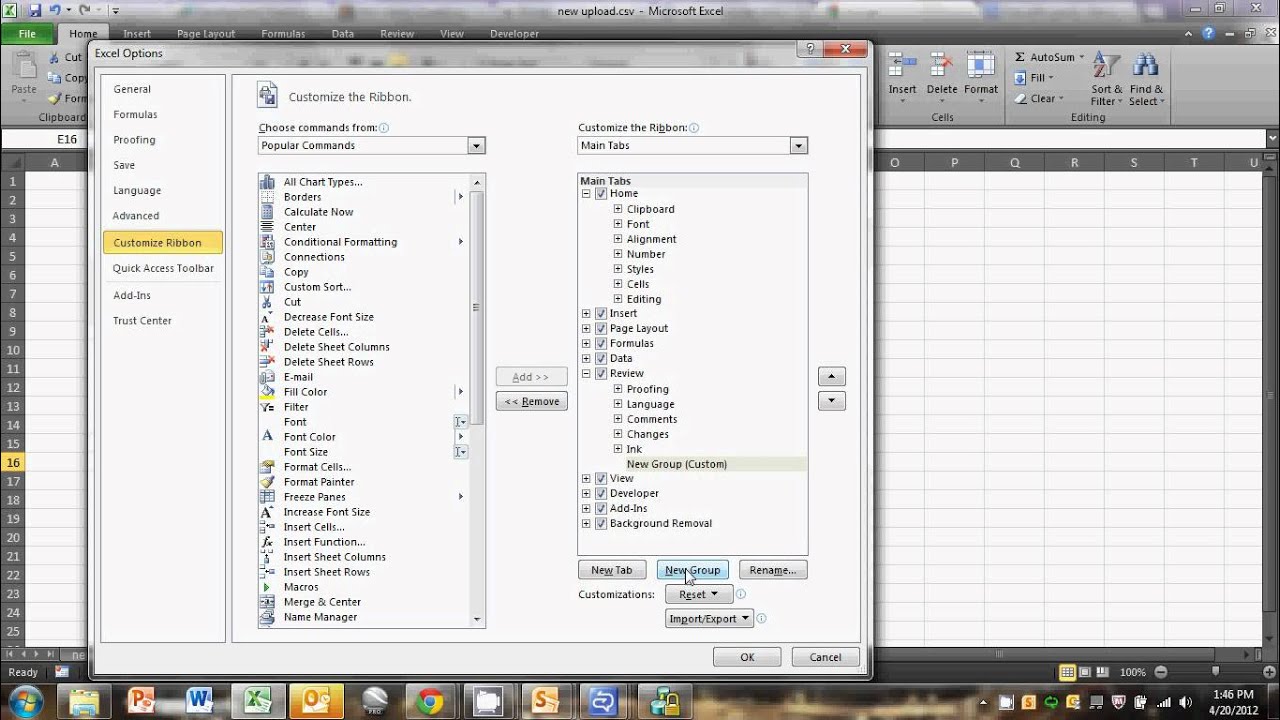The height and width of the screenshot is (720, 1280).
Task: Select the Format Painter command icon
Action: click(x=267, y=482)
